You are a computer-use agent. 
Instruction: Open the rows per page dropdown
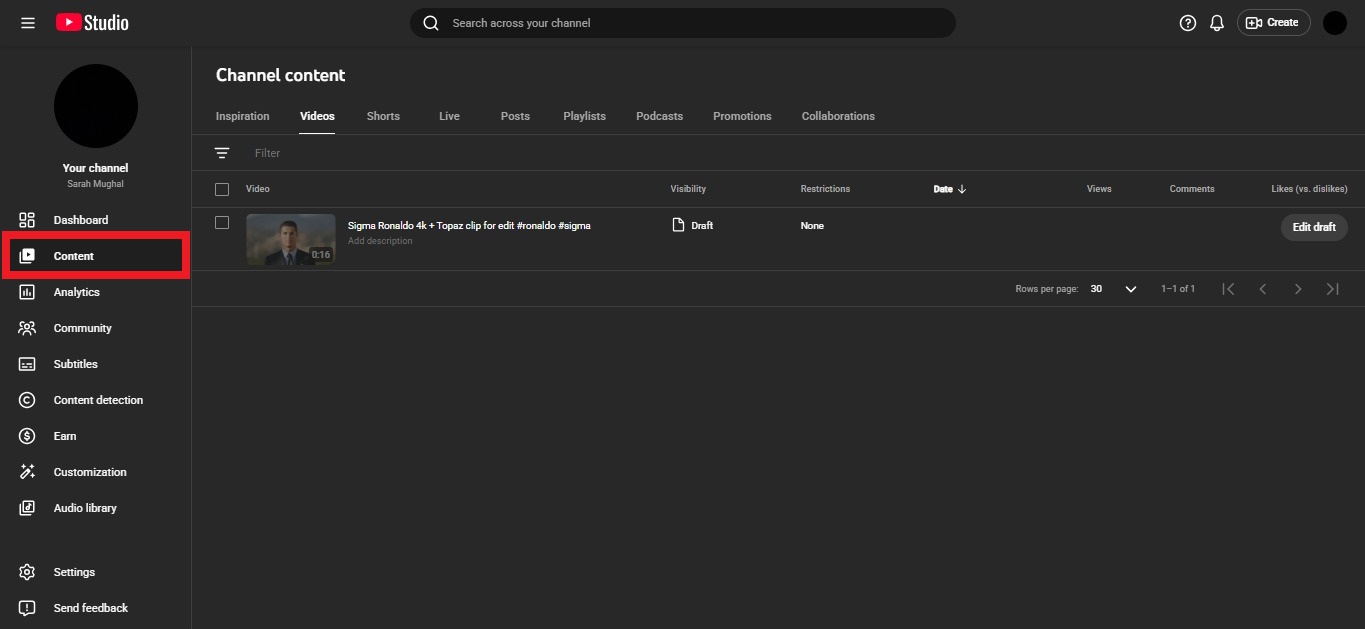tap(1130, 289)
